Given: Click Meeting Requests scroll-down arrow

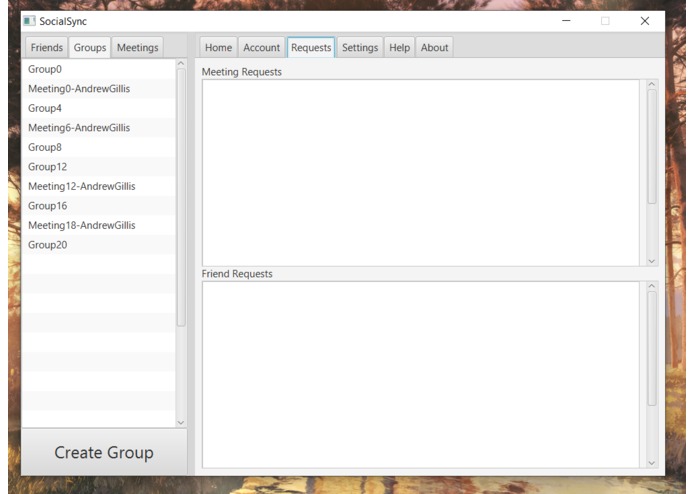Looking at the screenshot, I should click(x=652, y=261).
